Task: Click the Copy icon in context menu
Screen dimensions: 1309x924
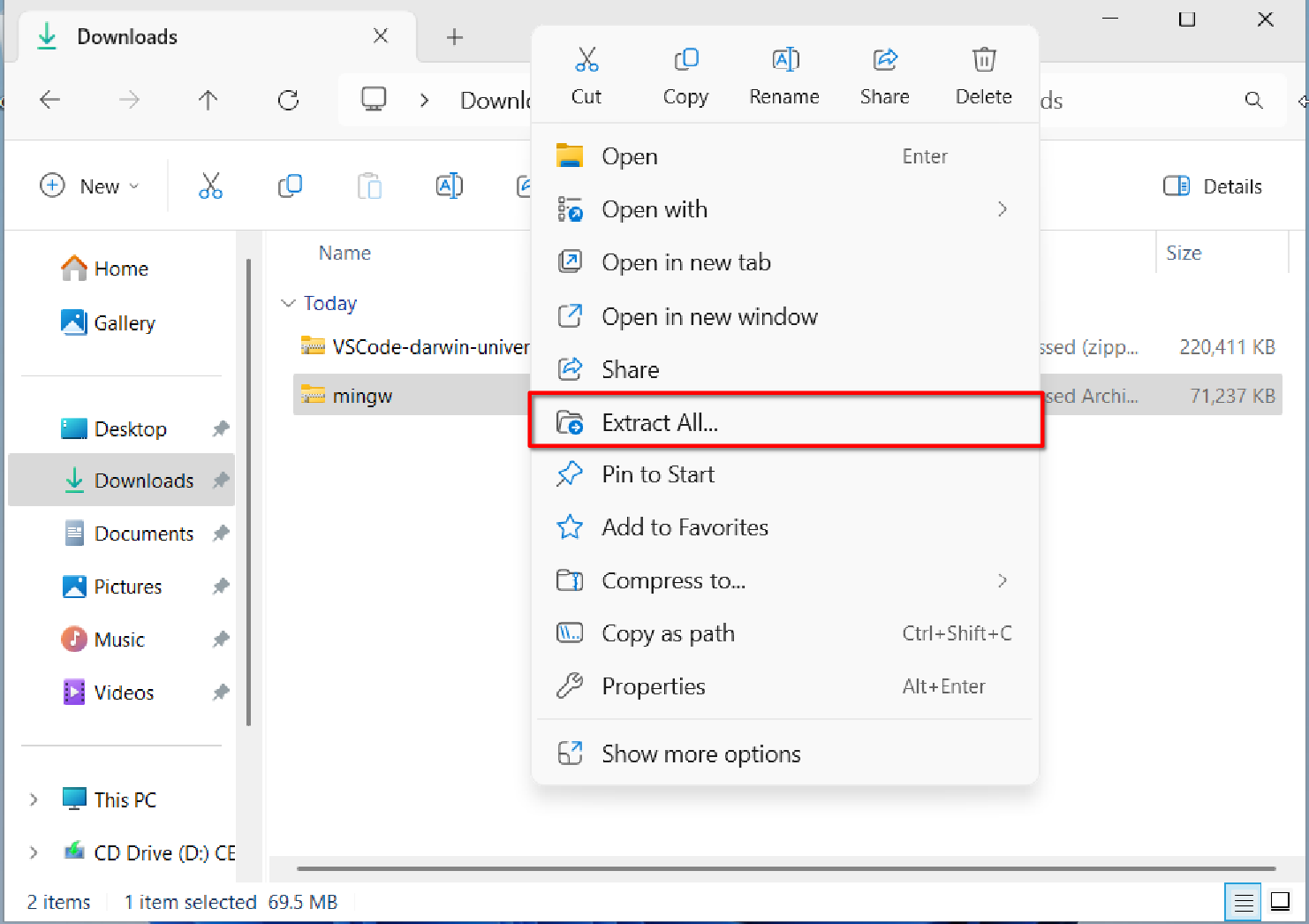Action: (x=685, y=60)
